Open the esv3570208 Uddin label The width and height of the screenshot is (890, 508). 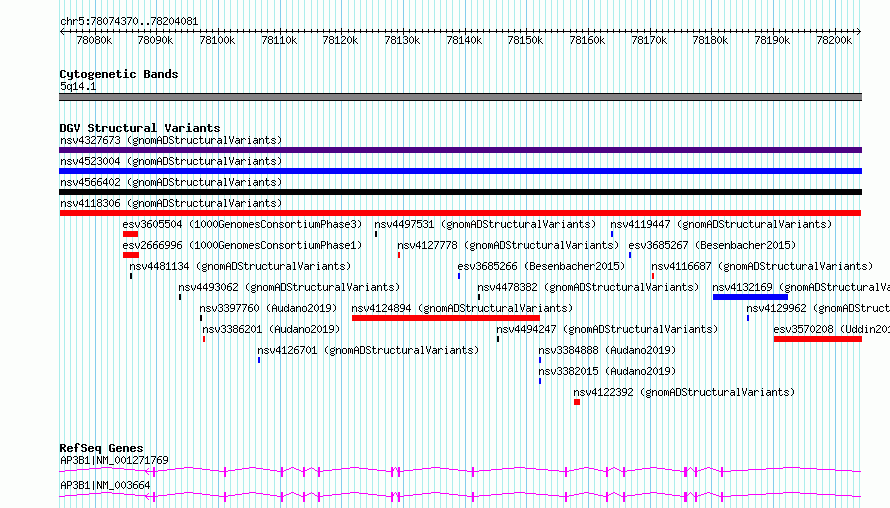[x=832, y=329]
